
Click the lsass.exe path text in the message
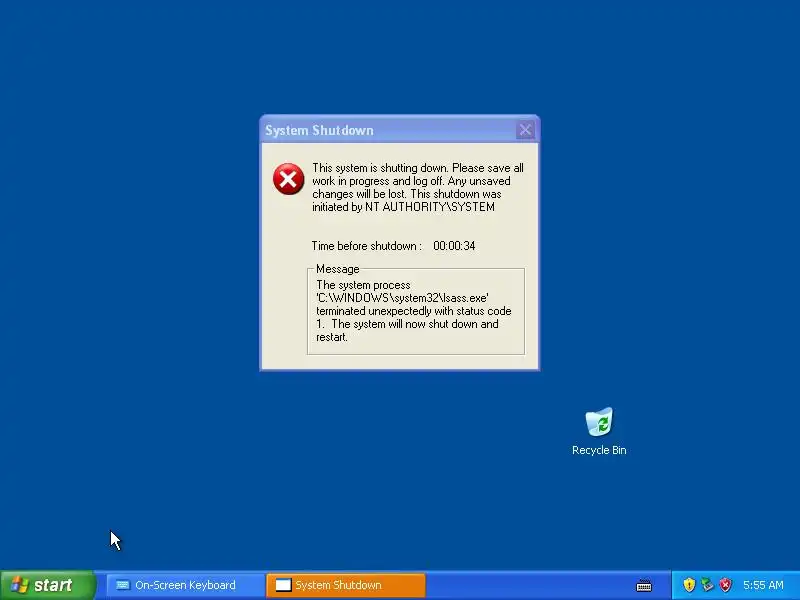[x=403, y=298]
